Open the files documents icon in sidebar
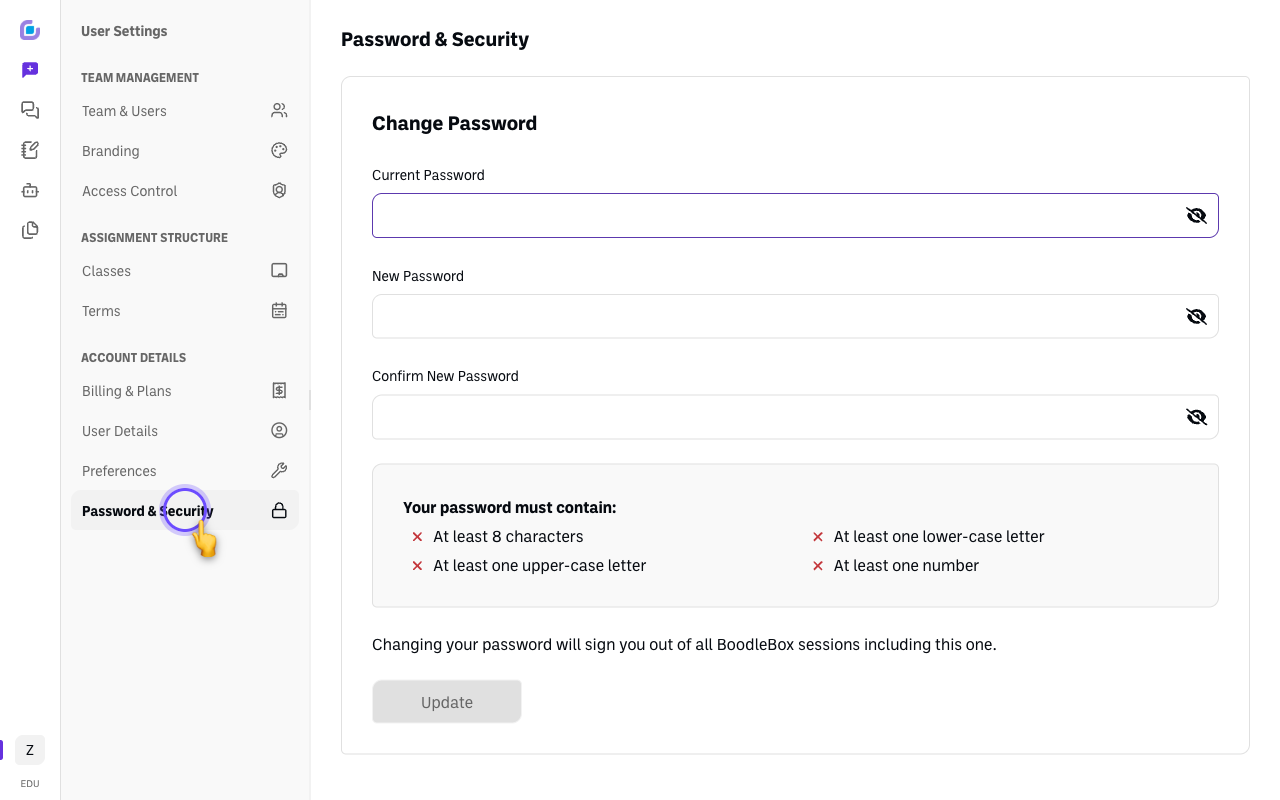 tap(30, 230)
